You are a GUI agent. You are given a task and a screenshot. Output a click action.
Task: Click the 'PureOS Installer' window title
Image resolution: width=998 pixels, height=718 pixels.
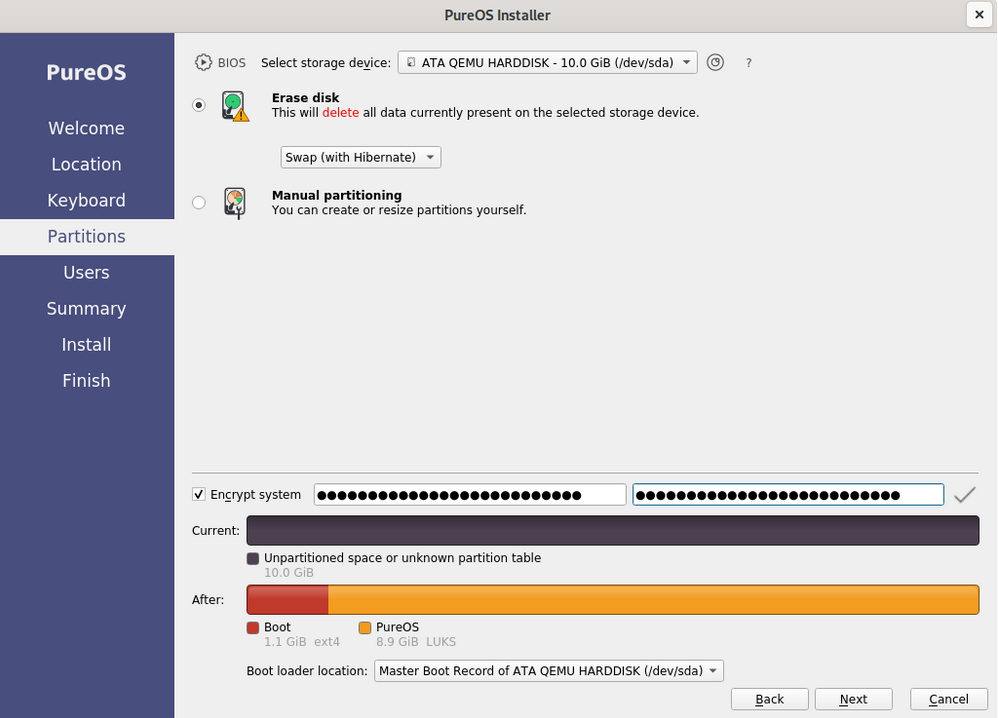click(497, 15)
